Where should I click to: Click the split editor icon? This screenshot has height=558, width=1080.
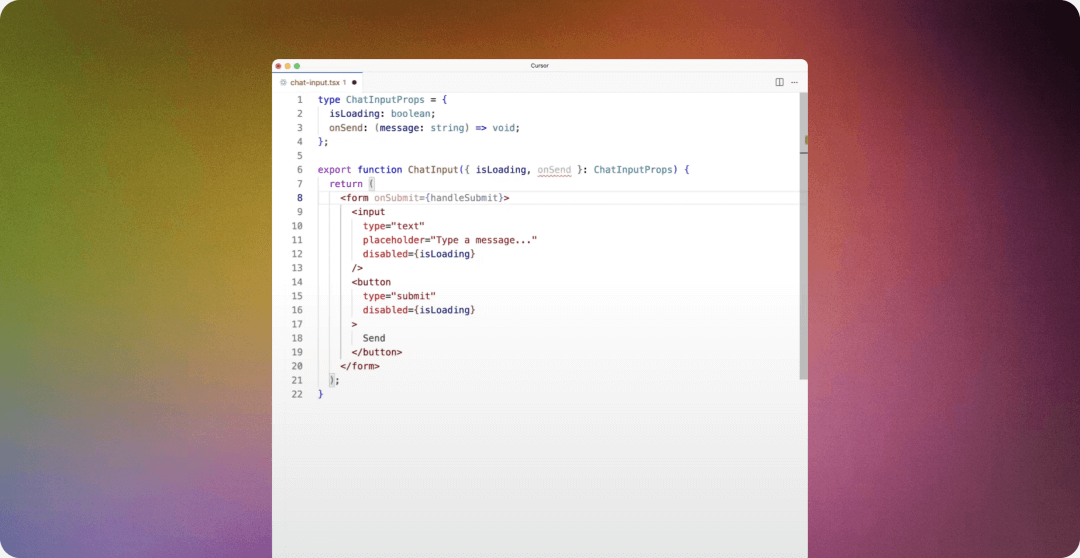coord(779,82)
